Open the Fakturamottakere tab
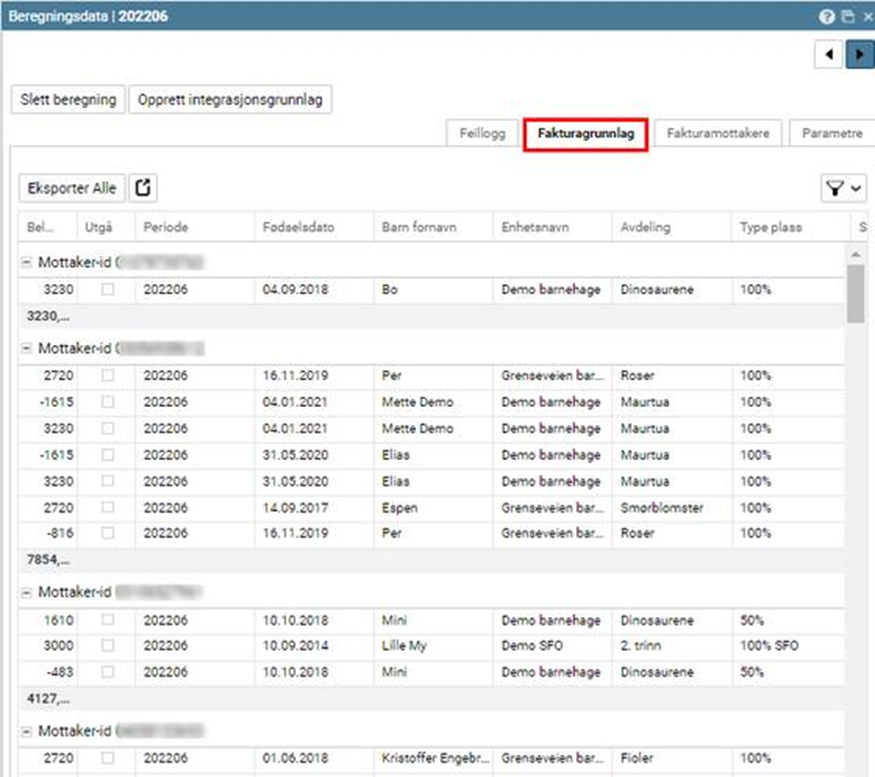 coord(718,133)
